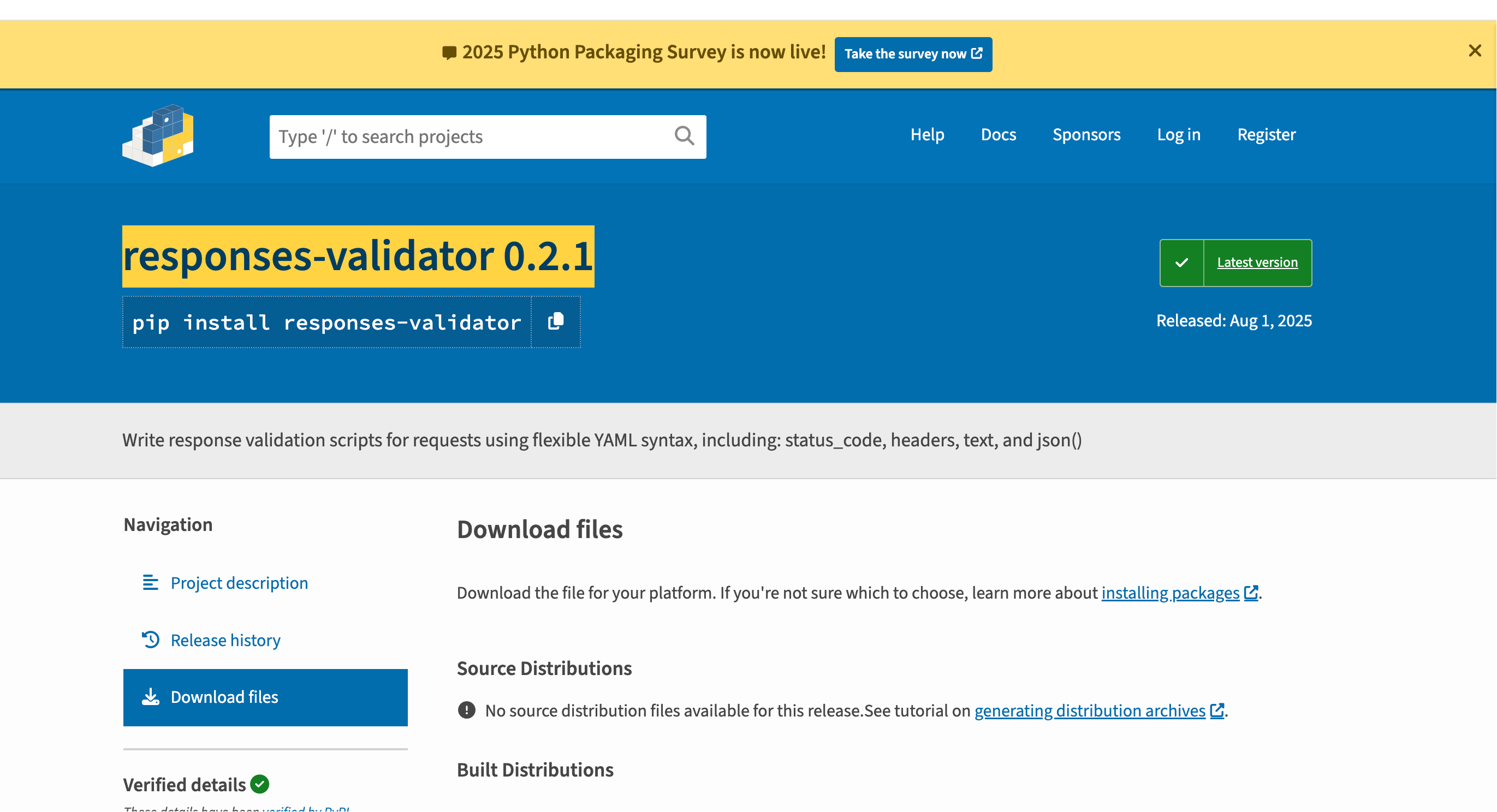Click the Register link

tap(1266, 134)
